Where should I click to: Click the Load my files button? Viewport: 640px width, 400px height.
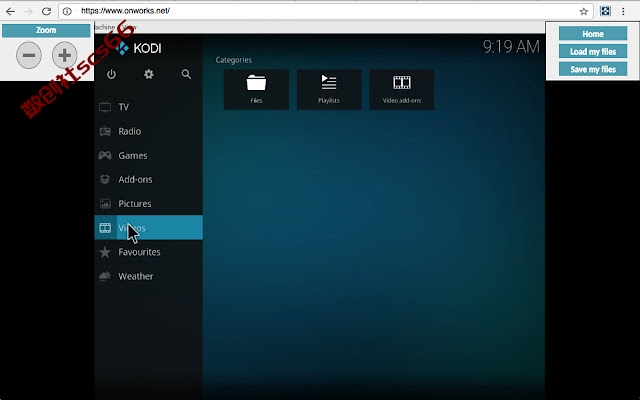pos(593,51)
